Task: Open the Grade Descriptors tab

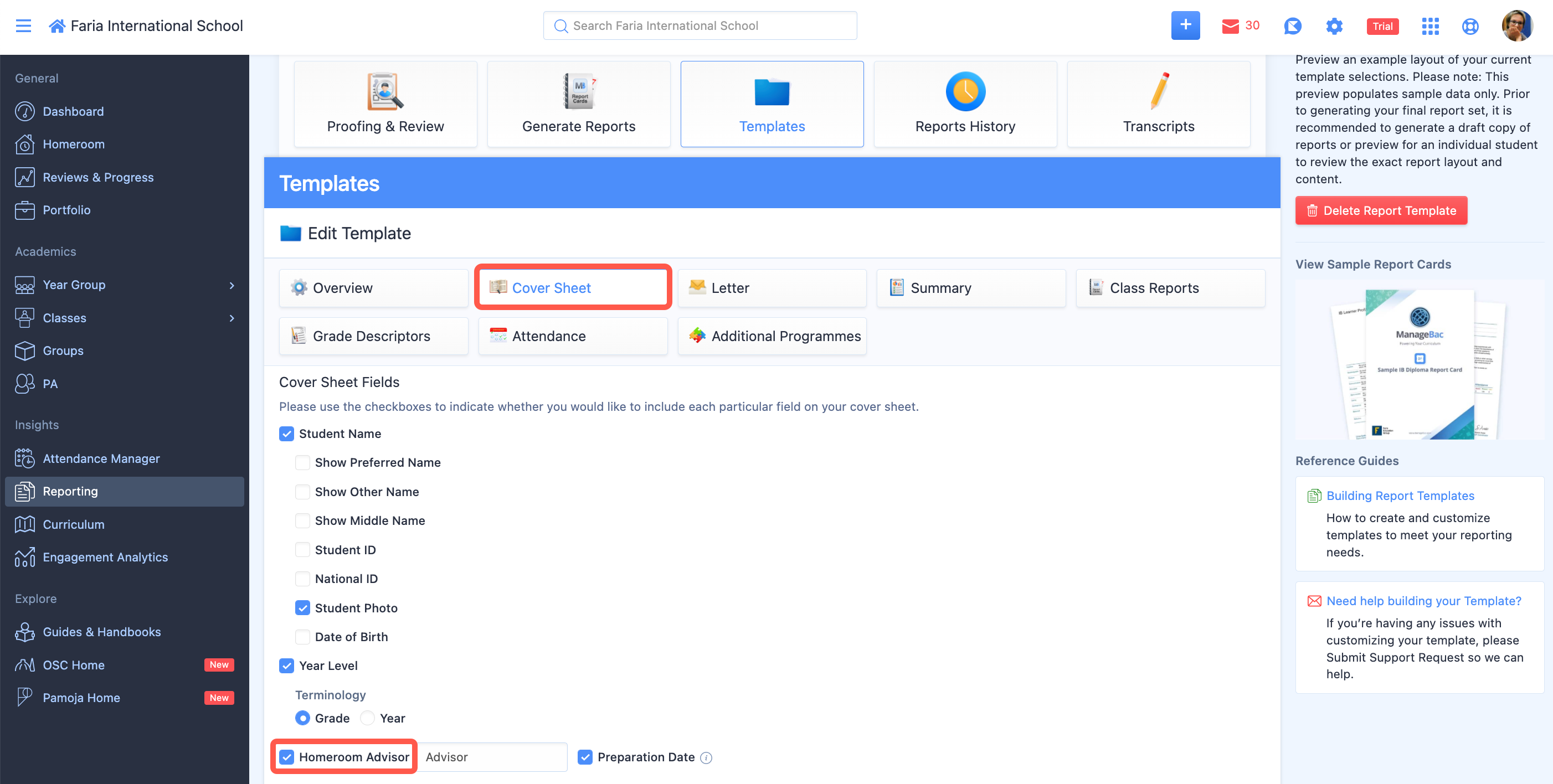Action: tap(373, 336)
